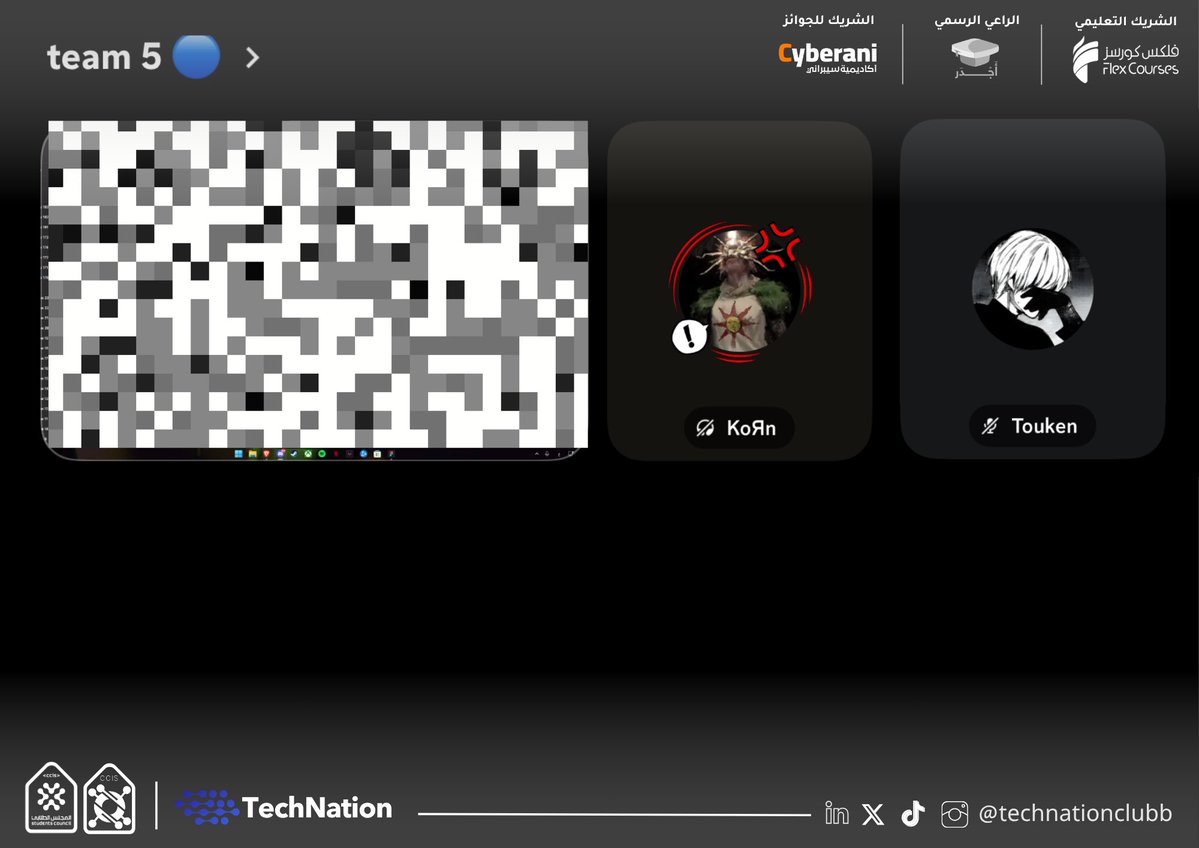
Task: Open the TikTok icon in footer
Action: tap(912, 814)
